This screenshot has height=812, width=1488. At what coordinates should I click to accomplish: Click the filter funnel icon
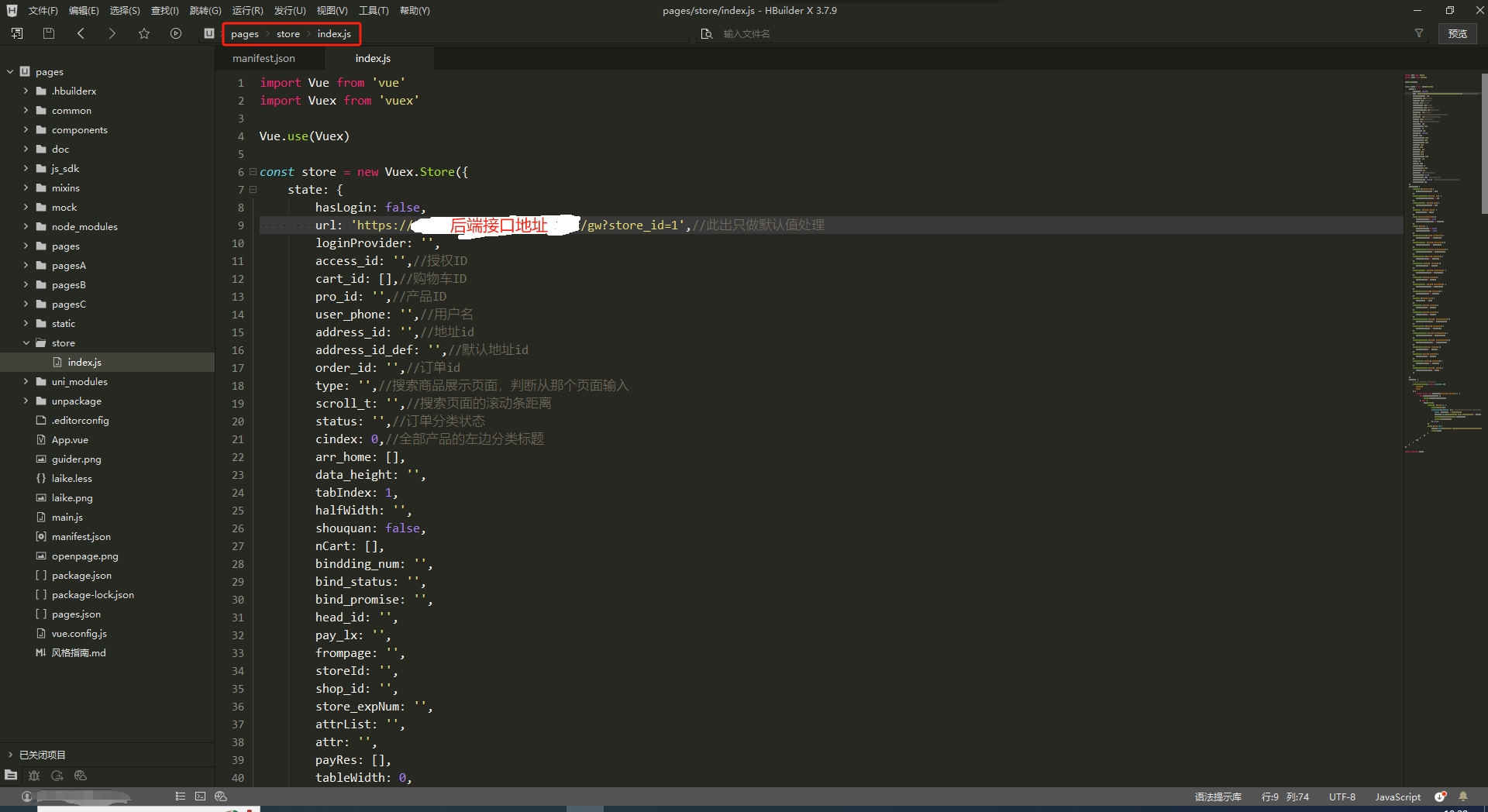[1419, 33]
